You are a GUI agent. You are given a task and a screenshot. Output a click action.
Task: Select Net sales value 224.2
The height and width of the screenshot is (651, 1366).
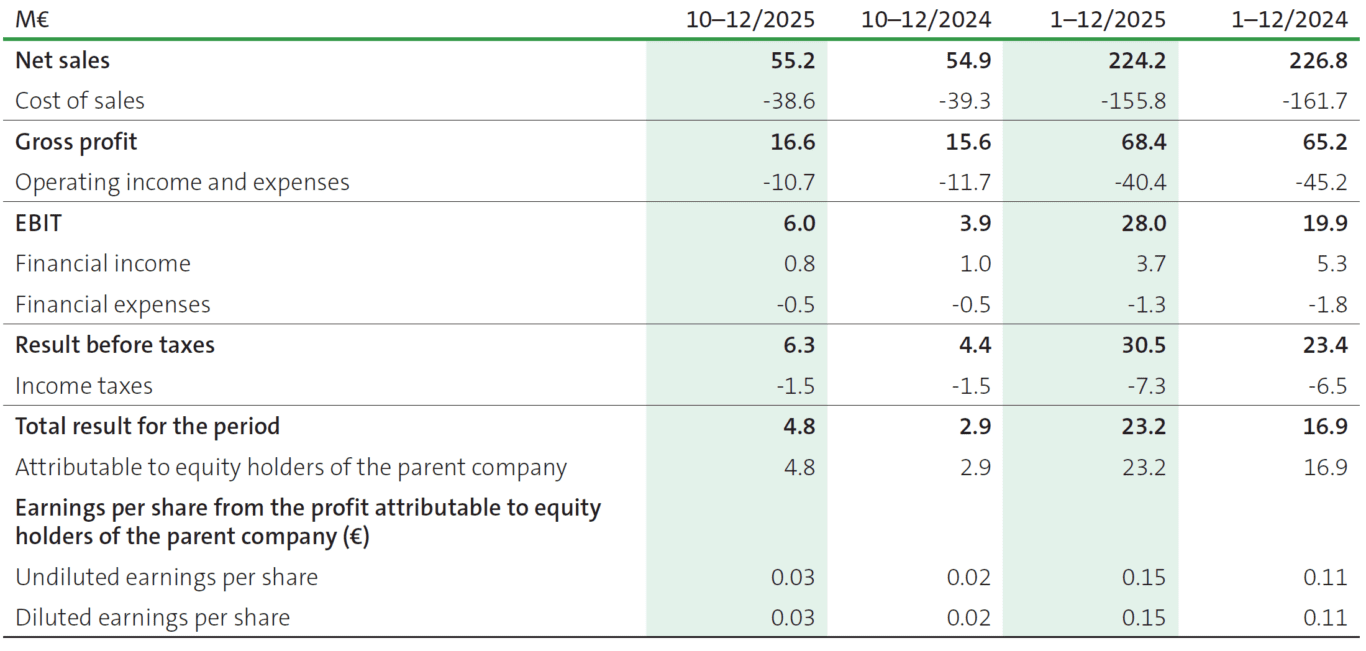pos(1137,60)
